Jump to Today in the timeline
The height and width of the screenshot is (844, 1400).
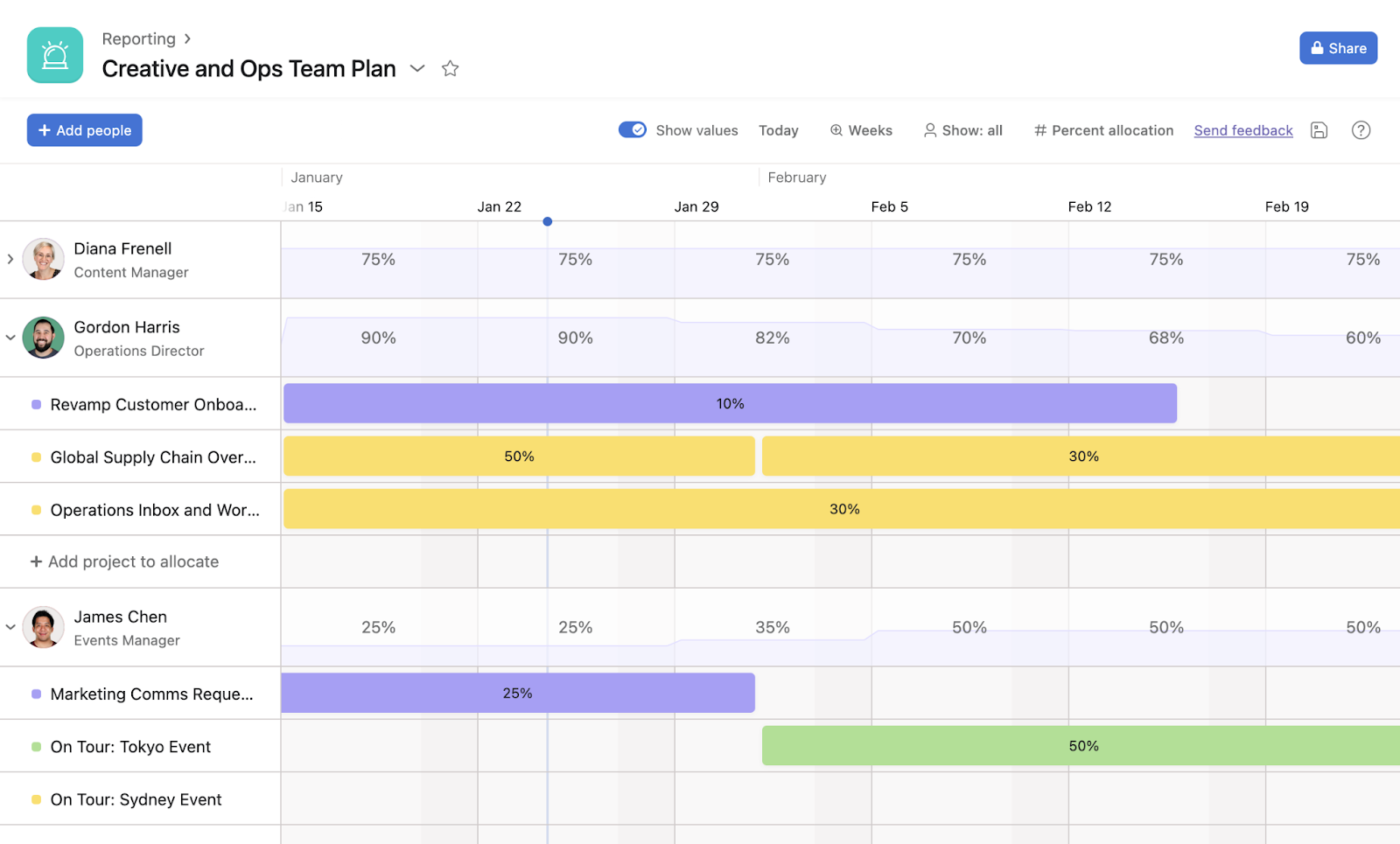[778, 130]
